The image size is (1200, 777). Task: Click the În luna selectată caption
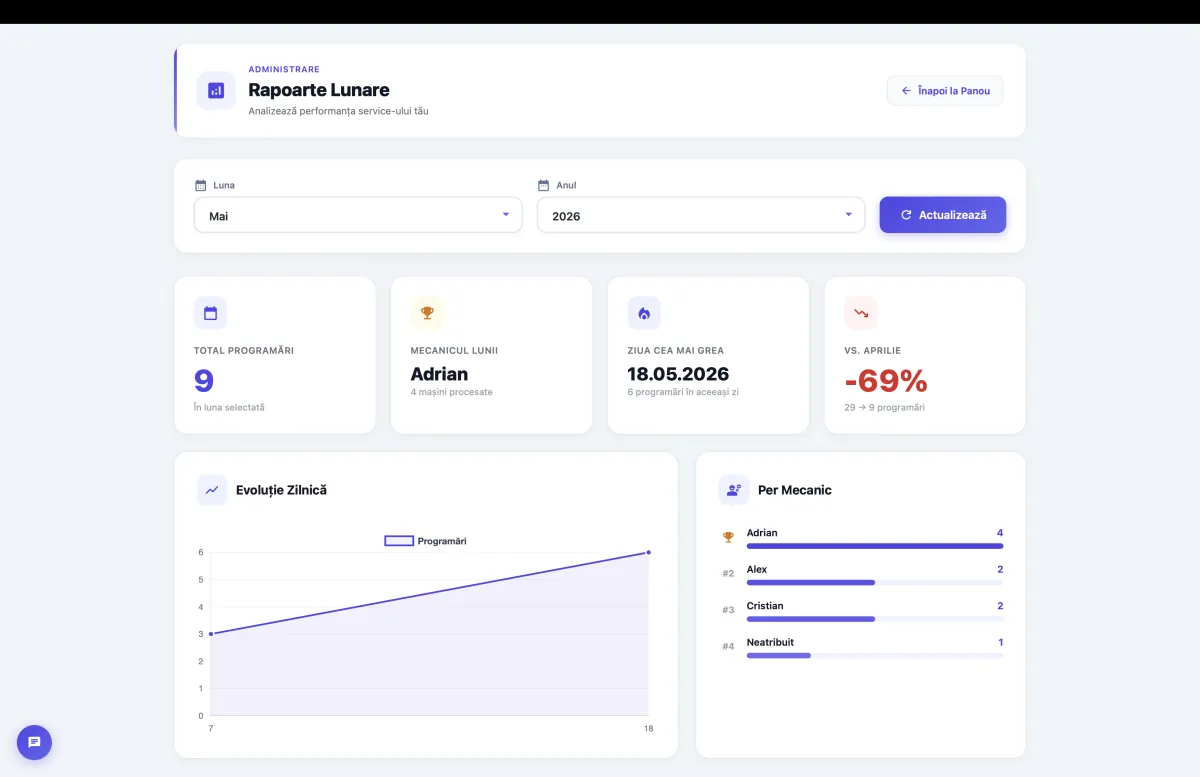click(x=229, y=408)
